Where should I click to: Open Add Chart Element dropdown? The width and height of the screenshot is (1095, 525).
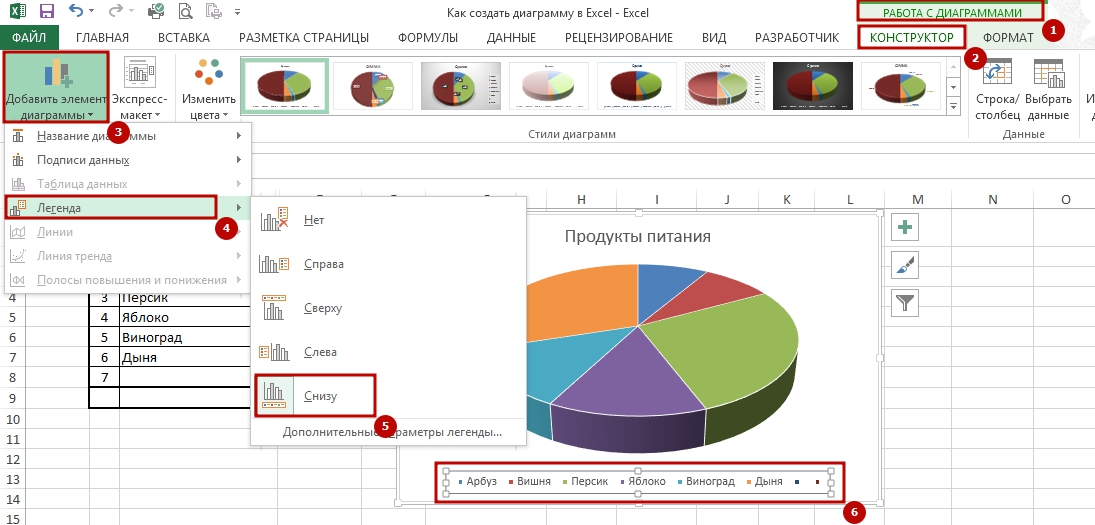click(56, 87)
